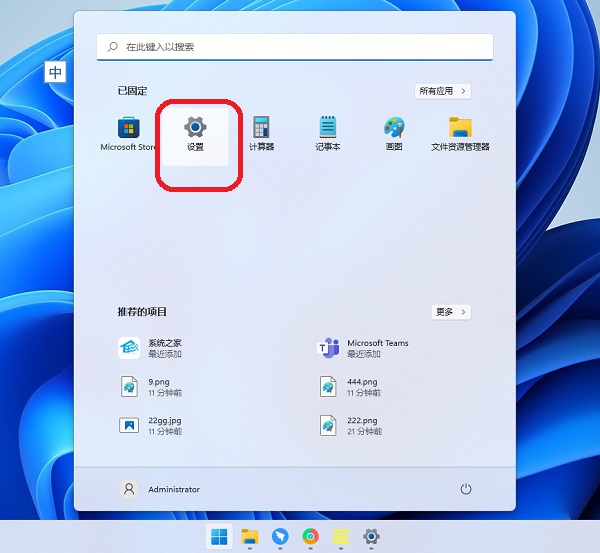The width and height of the screenshot is (600, 553).
Task: Open the File Explorer taskbar icon
Action: pyautogui.click(x=250, y=537)
